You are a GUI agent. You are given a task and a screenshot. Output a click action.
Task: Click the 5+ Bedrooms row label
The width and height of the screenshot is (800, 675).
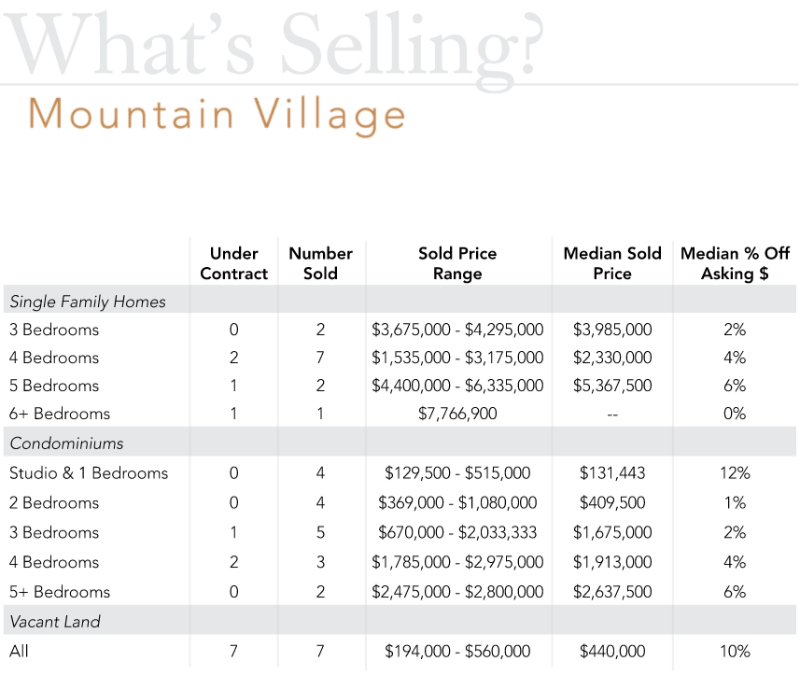point(59,591)
